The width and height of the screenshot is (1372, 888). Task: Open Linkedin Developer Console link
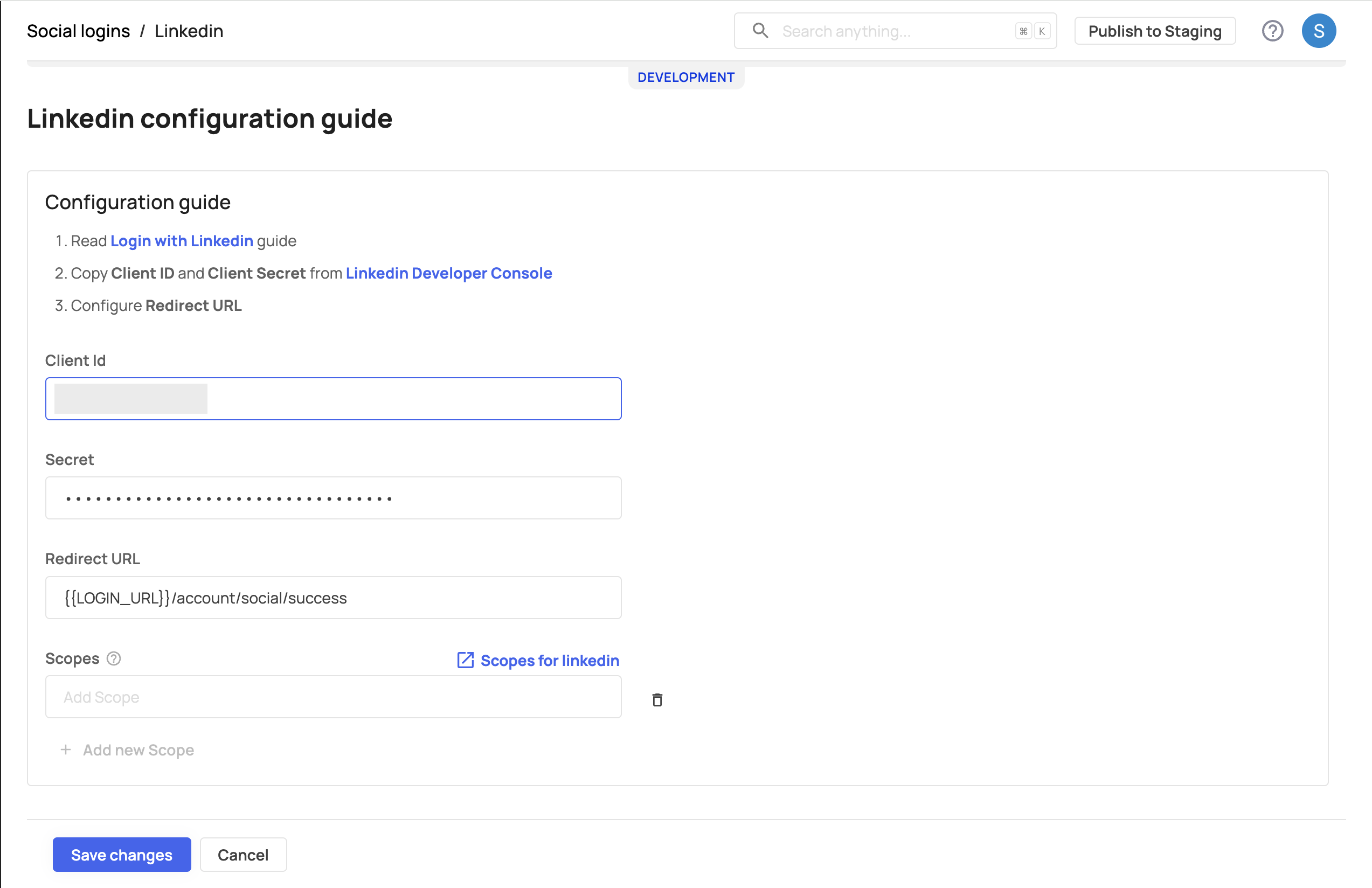click(448, 273)
